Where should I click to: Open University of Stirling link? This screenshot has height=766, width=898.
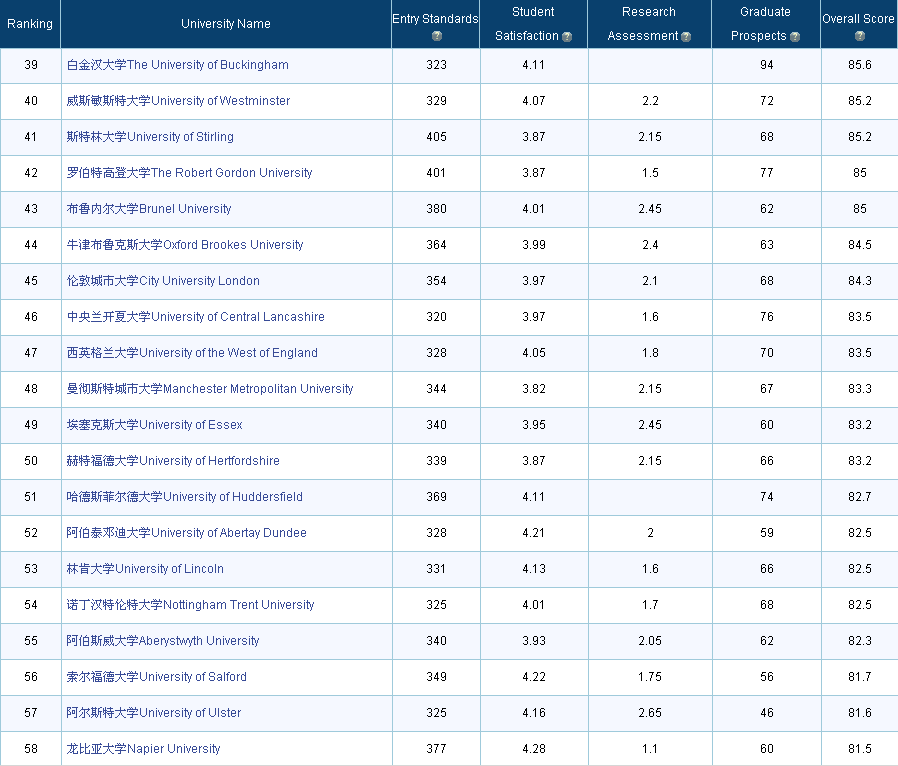[x=150, y=137]
